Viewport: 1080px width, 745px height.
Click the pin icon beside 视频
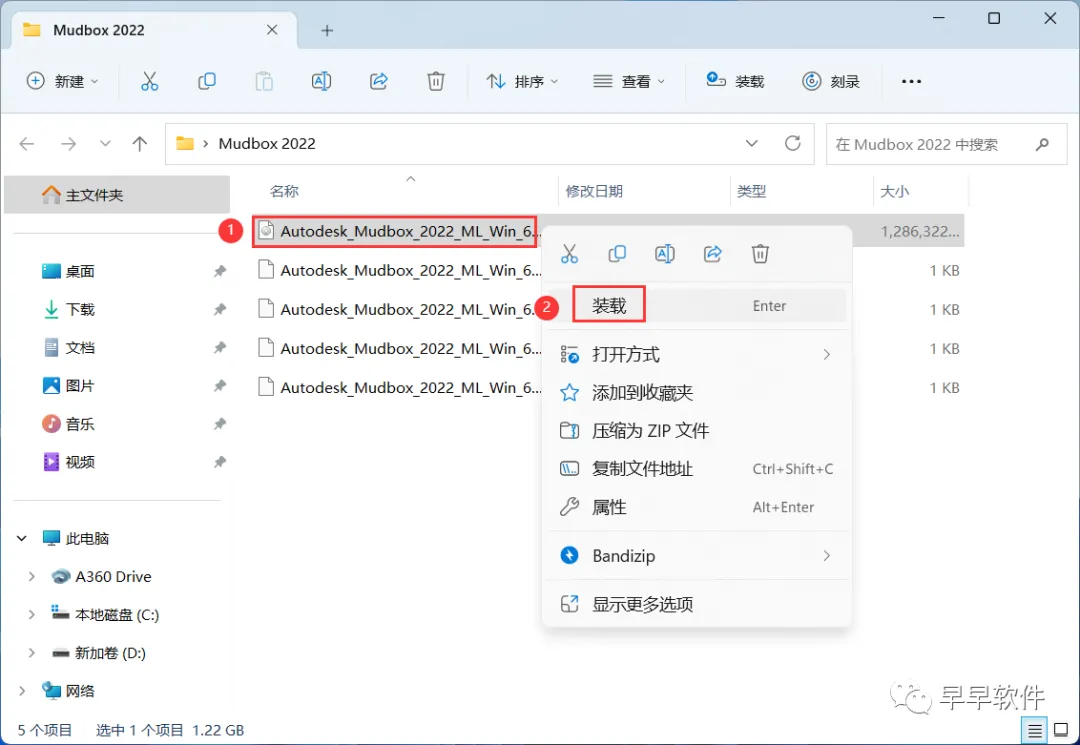click(220, 462)
